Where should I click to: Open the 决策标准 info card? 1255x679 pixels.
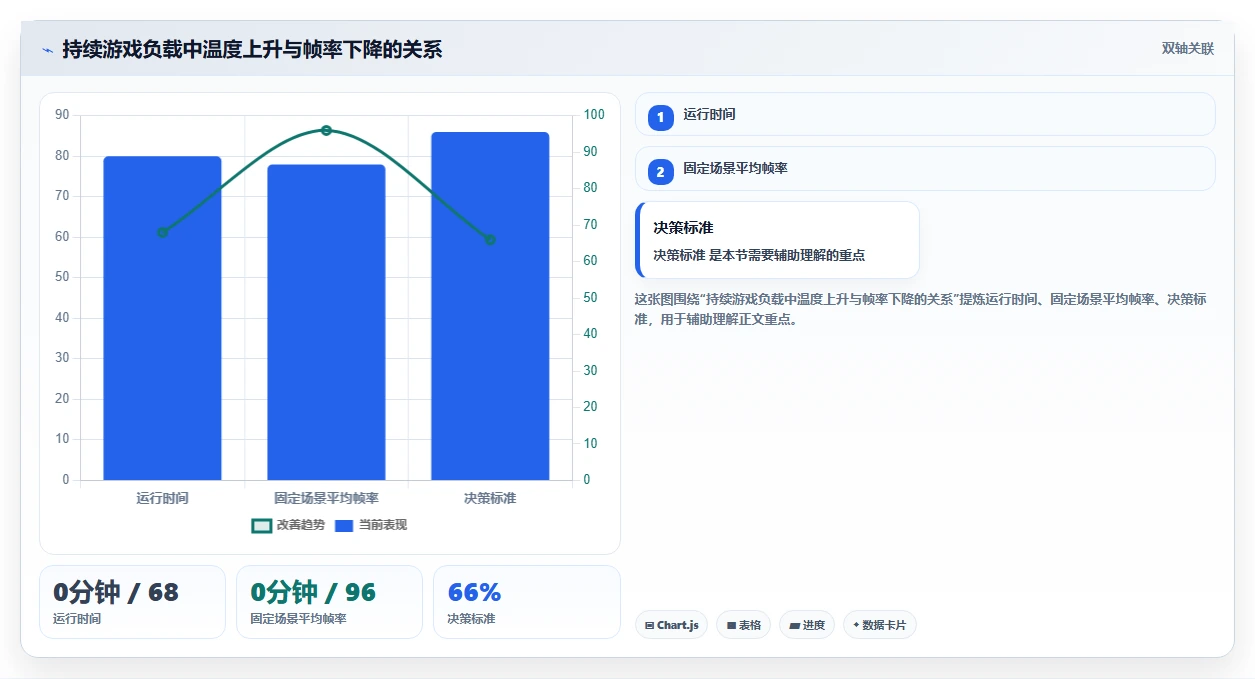(777, 240)
